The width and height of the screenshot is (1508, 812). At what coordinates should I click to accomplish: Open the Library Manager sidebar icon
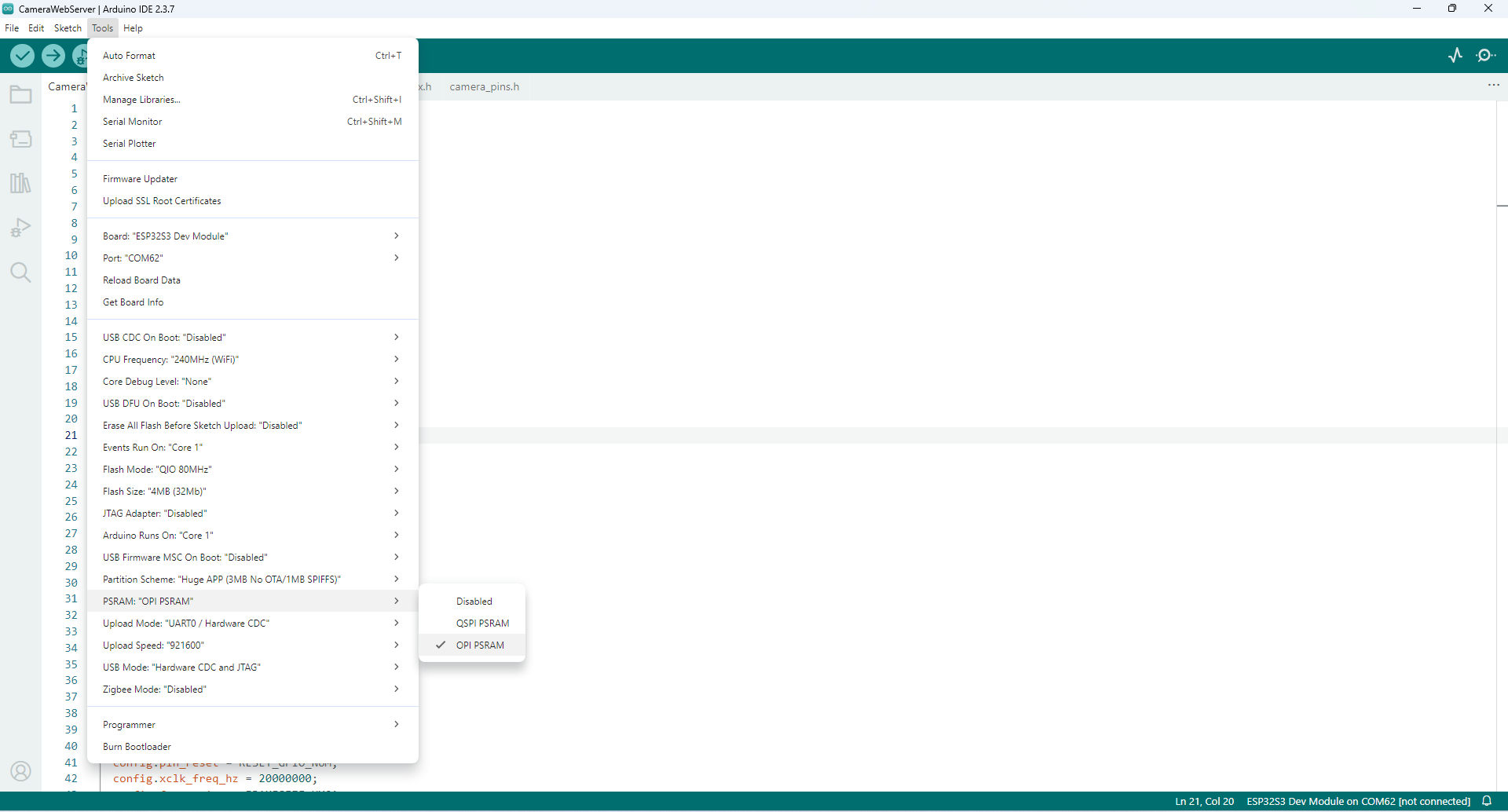tap(20, 183)
